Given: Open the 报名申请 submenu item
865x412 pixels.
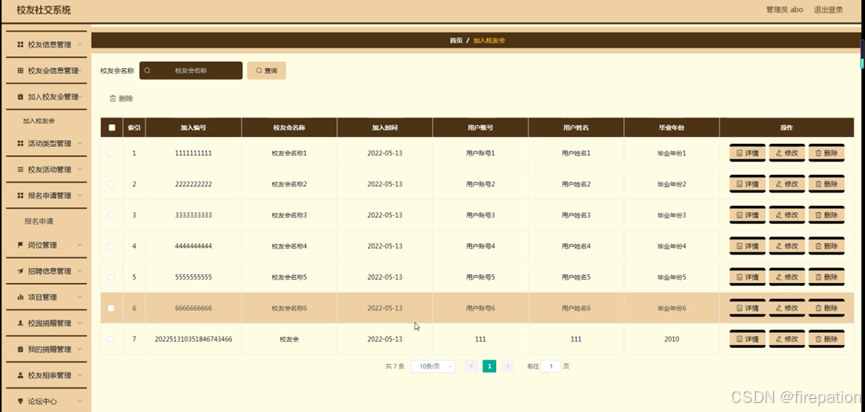Looking at the screenshot, I should pos(39,221).
